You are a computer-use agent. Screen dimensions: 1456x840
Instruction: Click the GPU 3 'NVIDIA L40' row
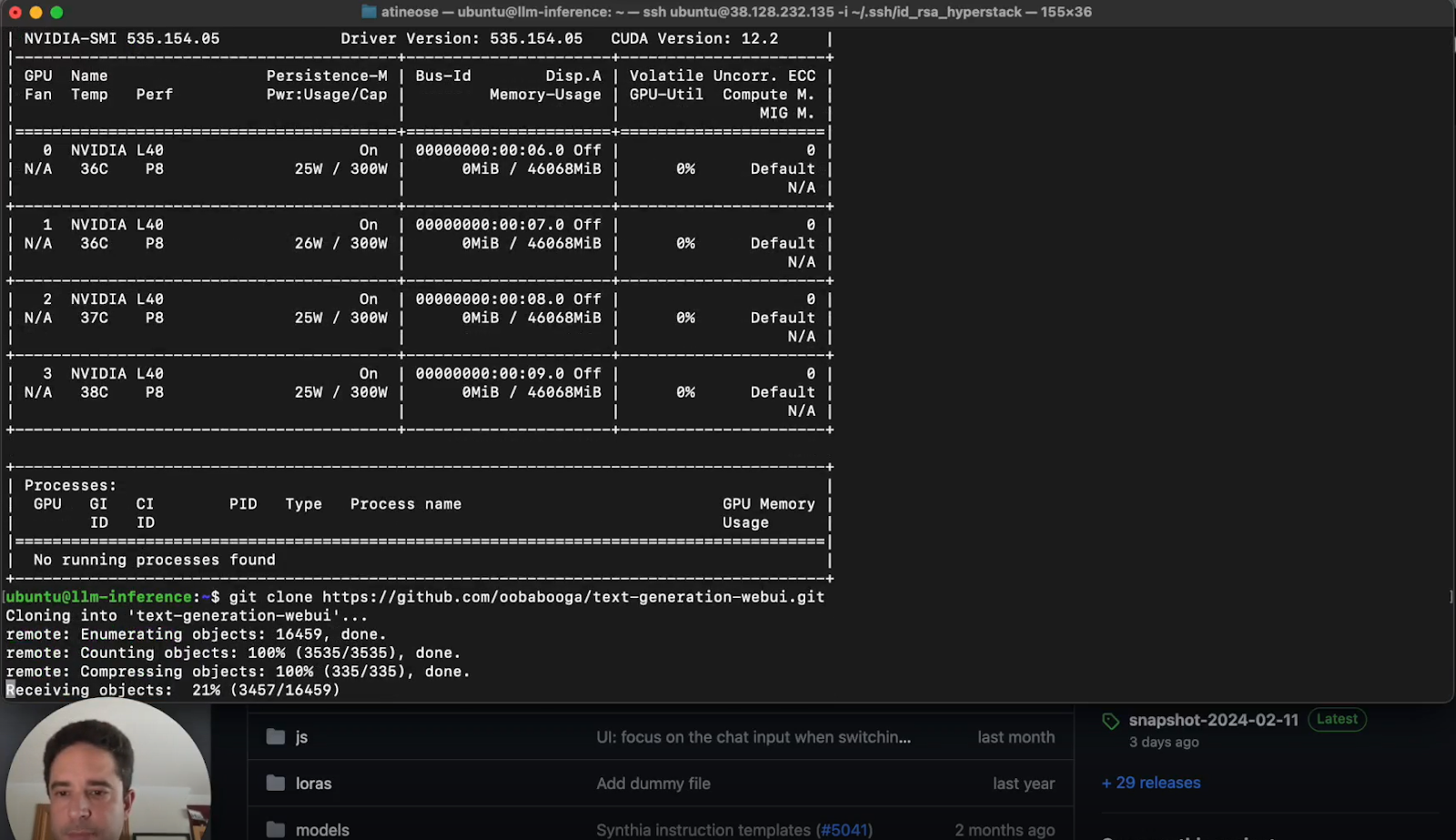[x=117, y=374]
